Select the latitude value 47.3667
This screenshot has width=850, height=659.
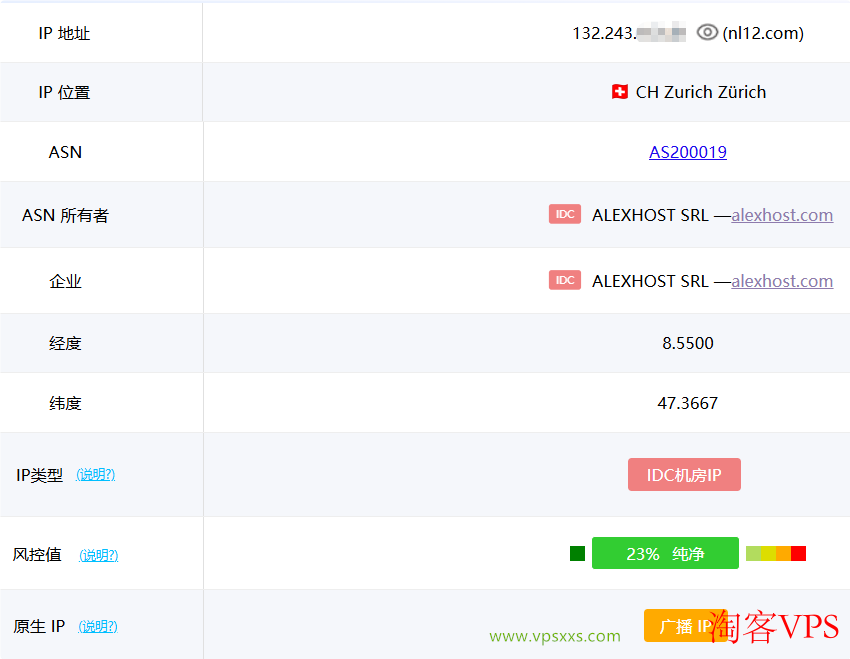[688, 403]
